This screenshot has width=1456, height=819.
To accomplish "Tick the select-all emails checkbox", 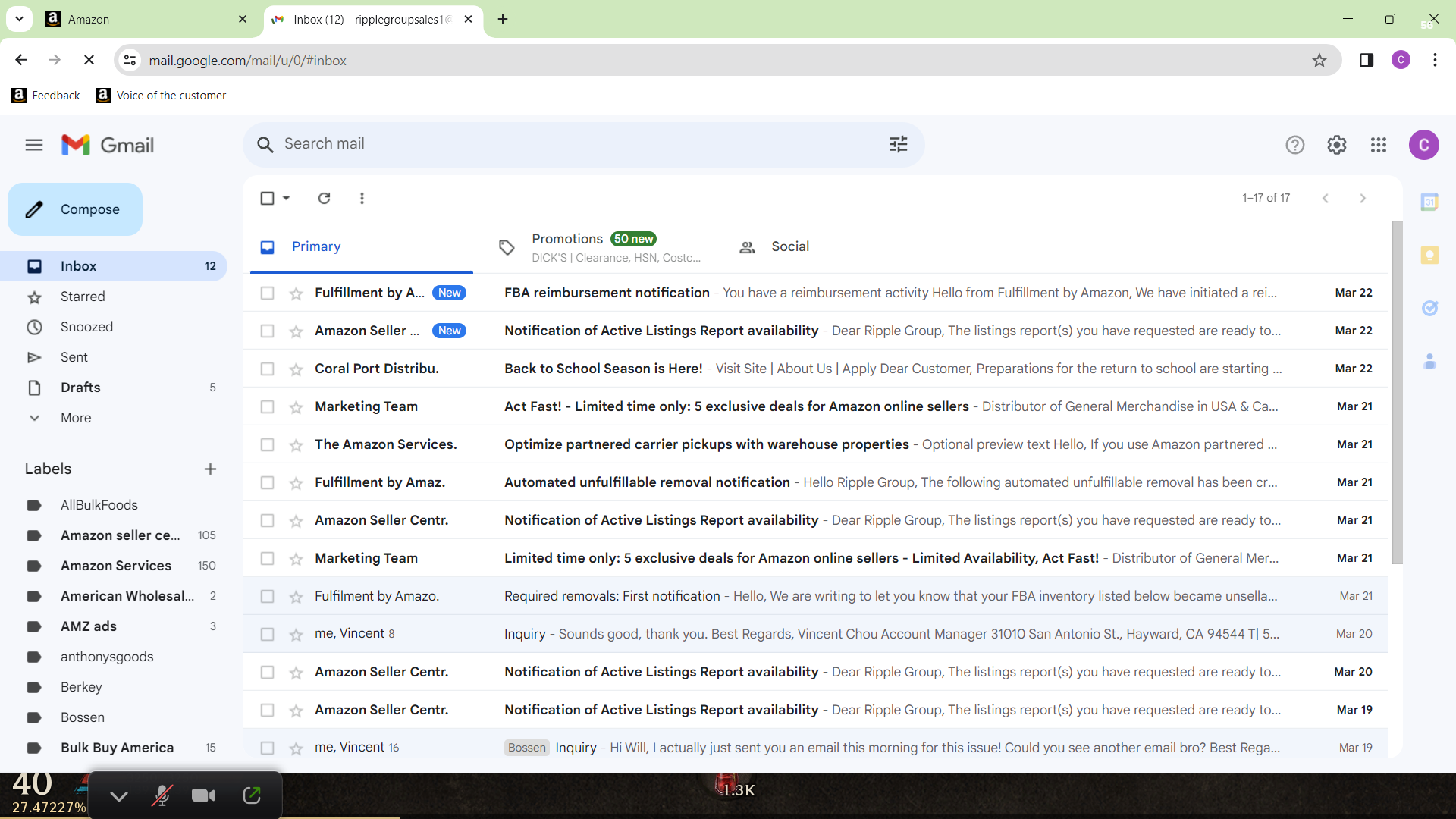I will pos(267,198).
